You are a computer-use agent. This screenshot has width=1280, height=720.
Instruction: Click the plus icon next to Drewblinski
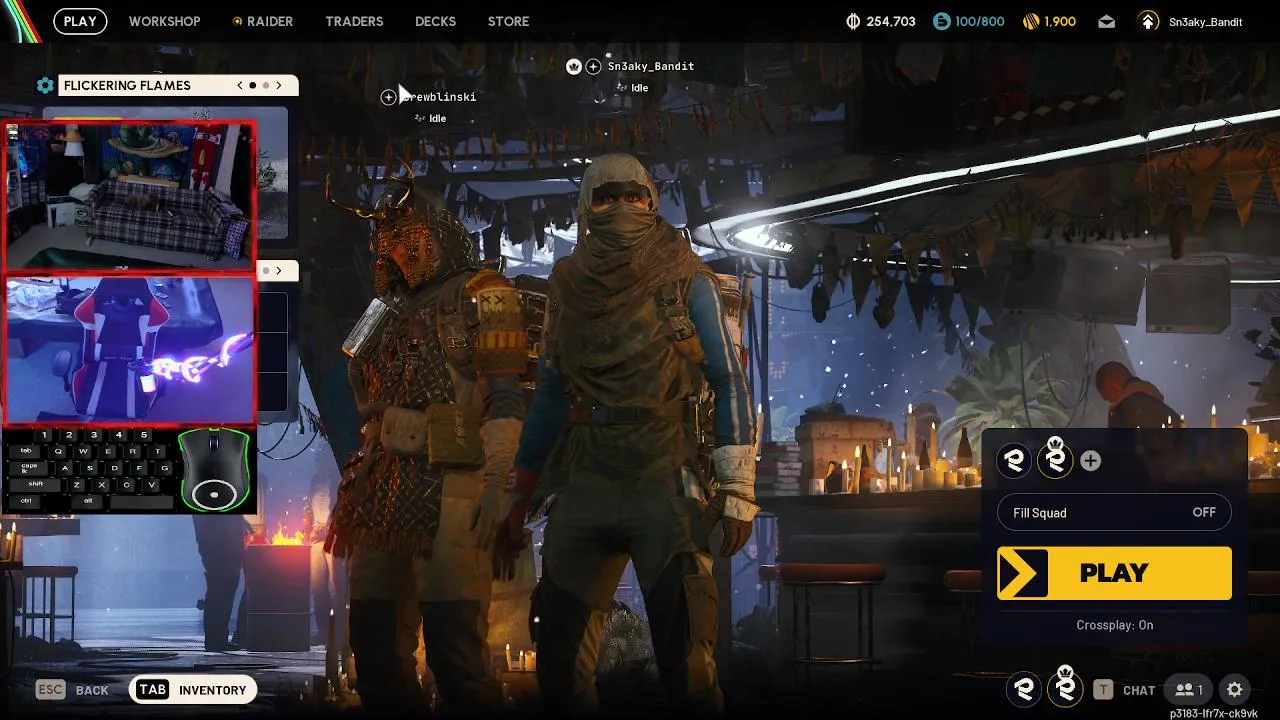click(388, 97)
